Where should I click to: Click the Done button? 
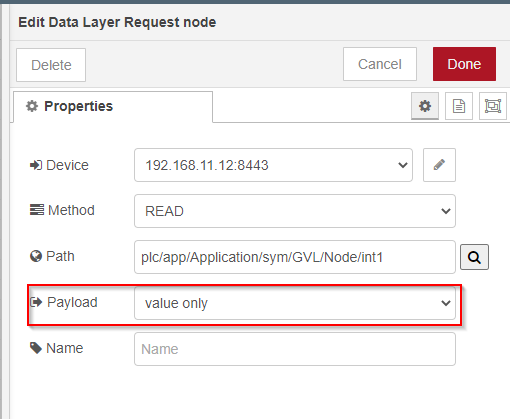464,64
